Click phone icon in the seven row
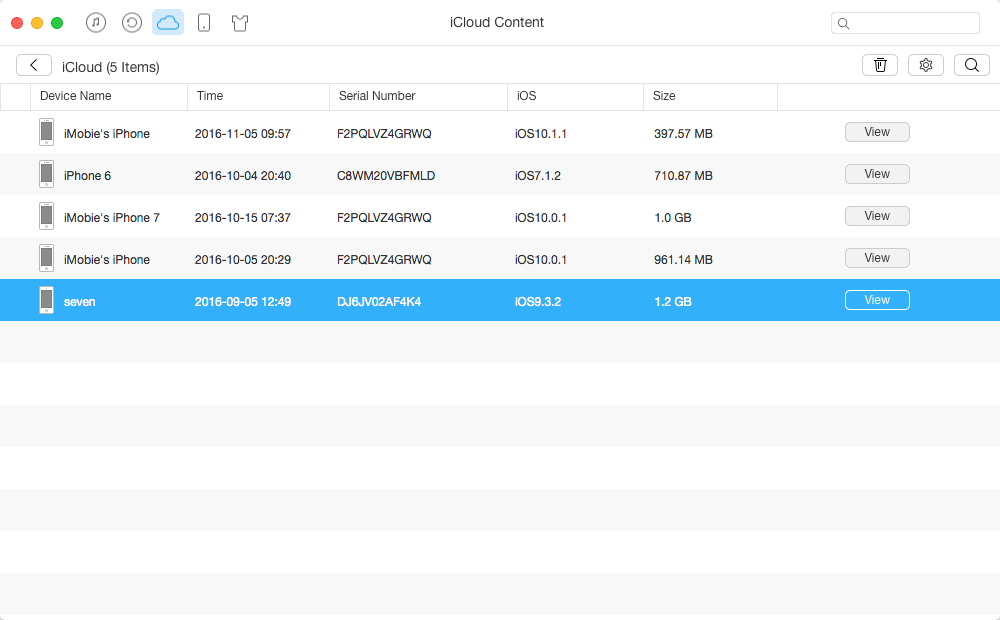 tap(47, 300)
